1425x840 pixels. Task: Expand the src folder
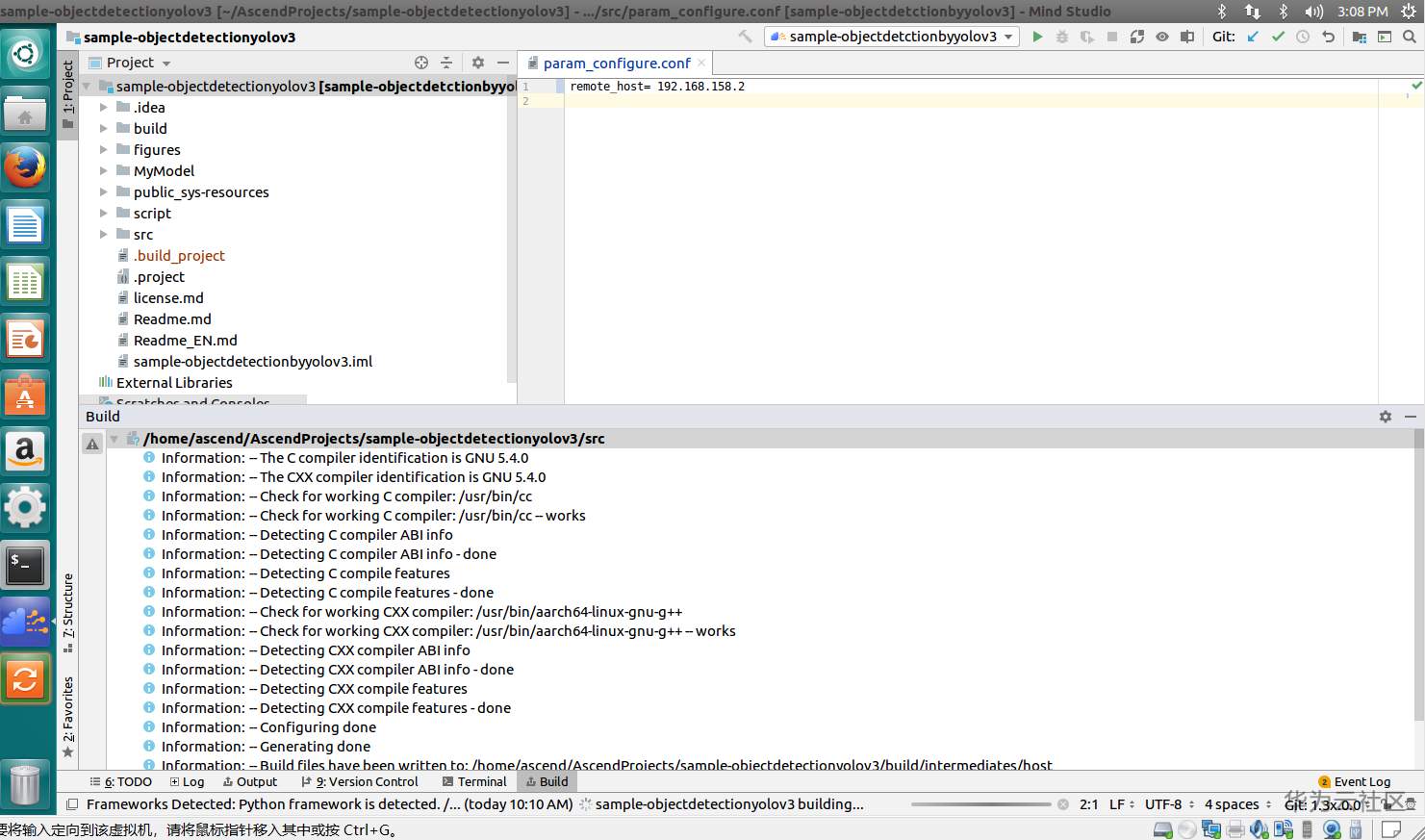104,235
